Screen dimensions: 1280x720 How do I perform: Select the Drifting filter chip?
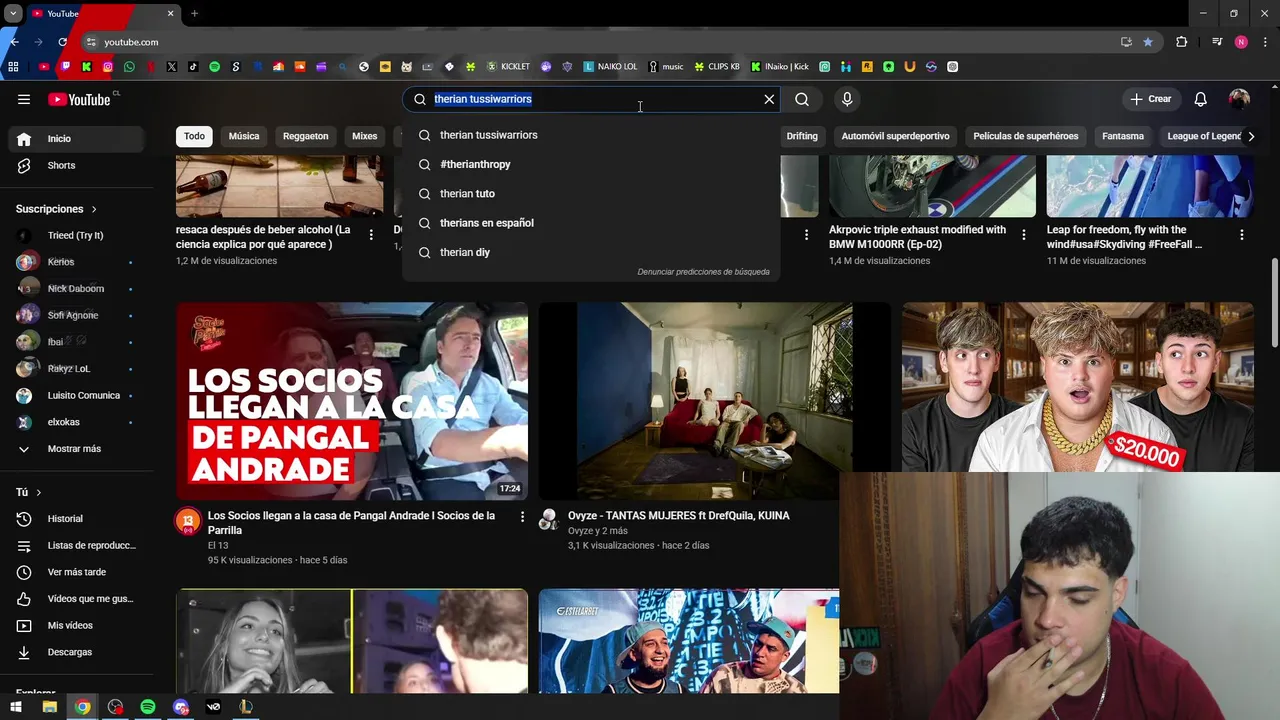(x=802, y=136)
